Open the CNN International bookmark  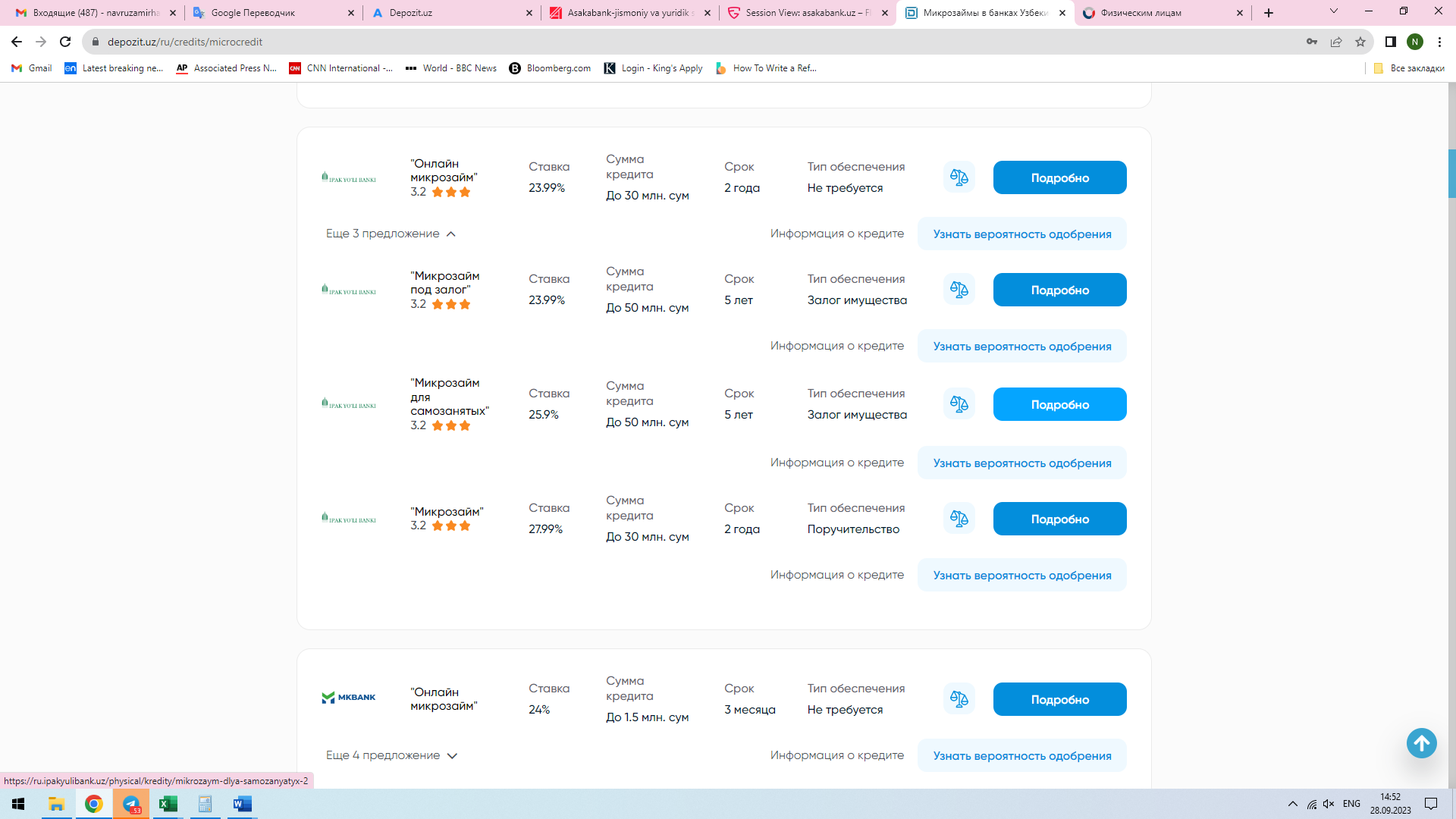pyautogui.click(x=340, y=68)
